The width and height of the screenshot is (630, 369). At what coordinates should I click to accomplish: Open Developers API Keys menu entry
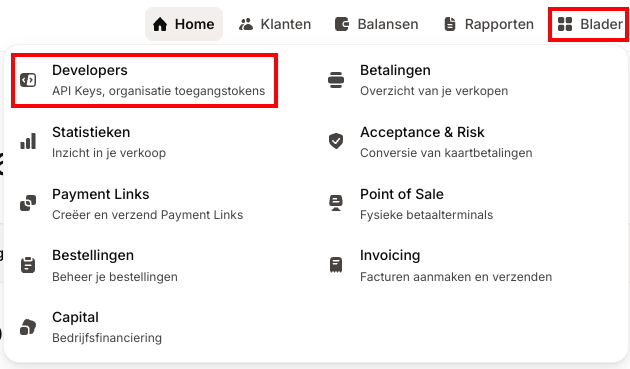point(145,80)
